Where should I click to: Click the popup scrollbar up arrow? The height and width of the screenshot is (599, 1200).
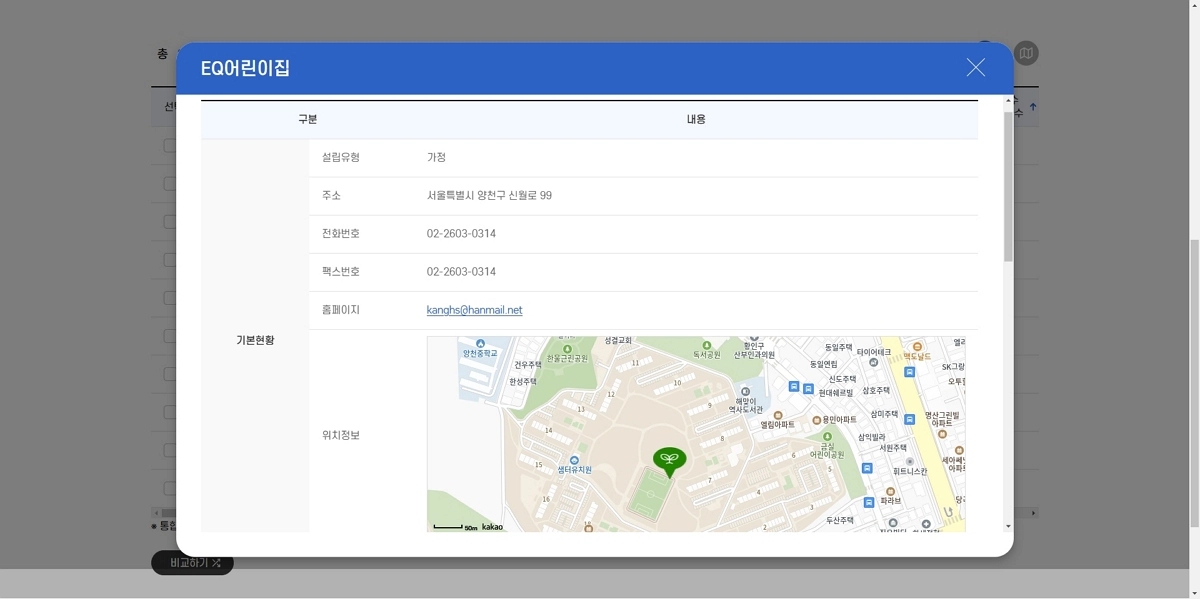(1008, 101)
